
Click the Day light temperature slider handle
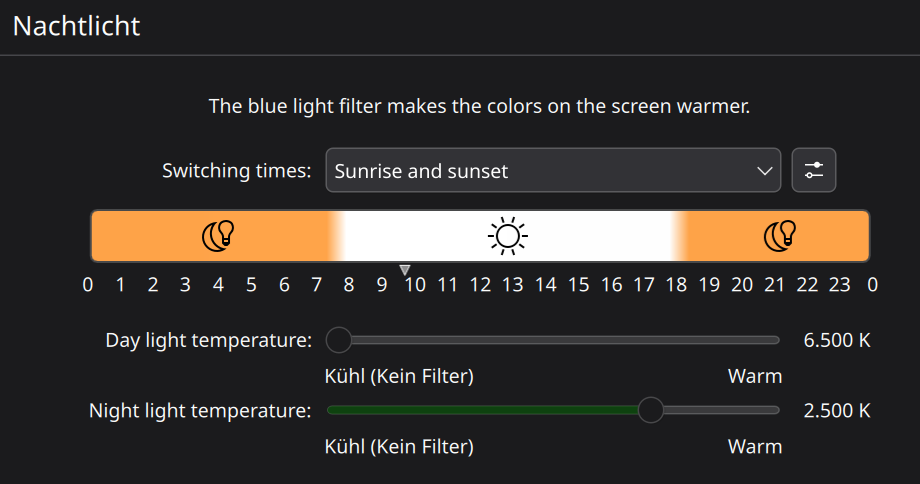click(339, 340)
